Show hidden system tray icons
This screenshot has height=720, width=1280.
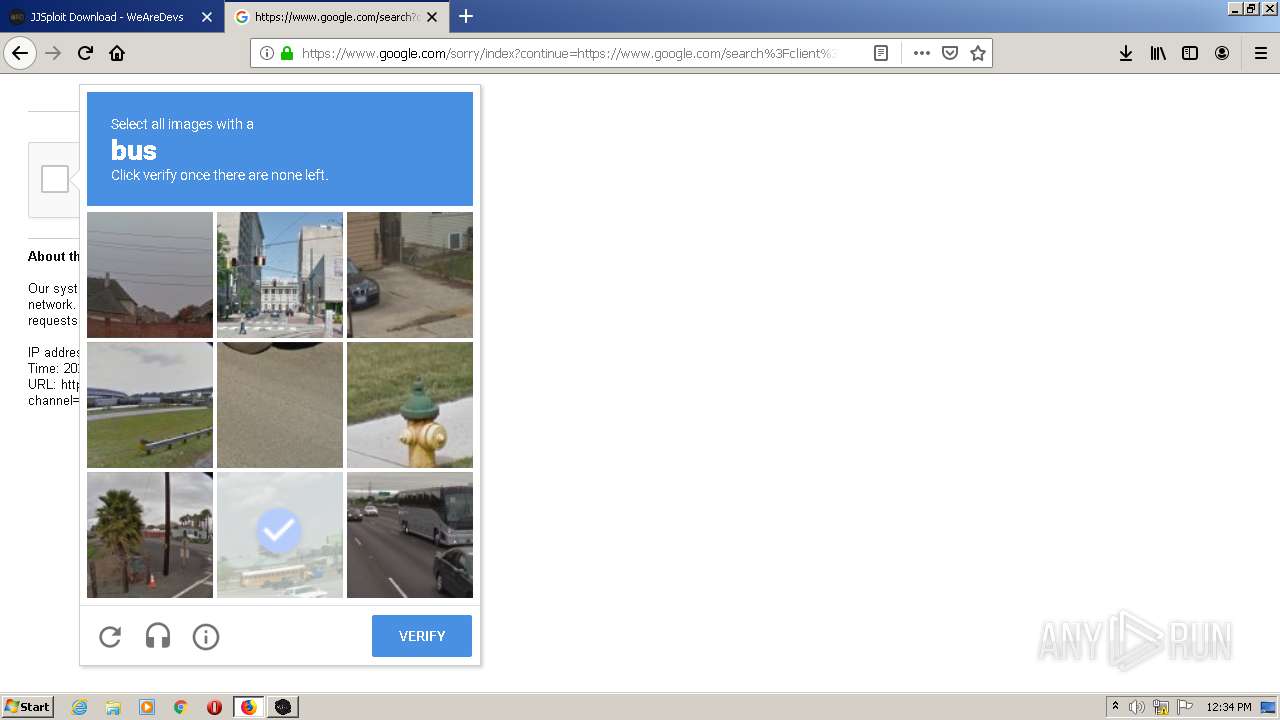click(1115, 707)
